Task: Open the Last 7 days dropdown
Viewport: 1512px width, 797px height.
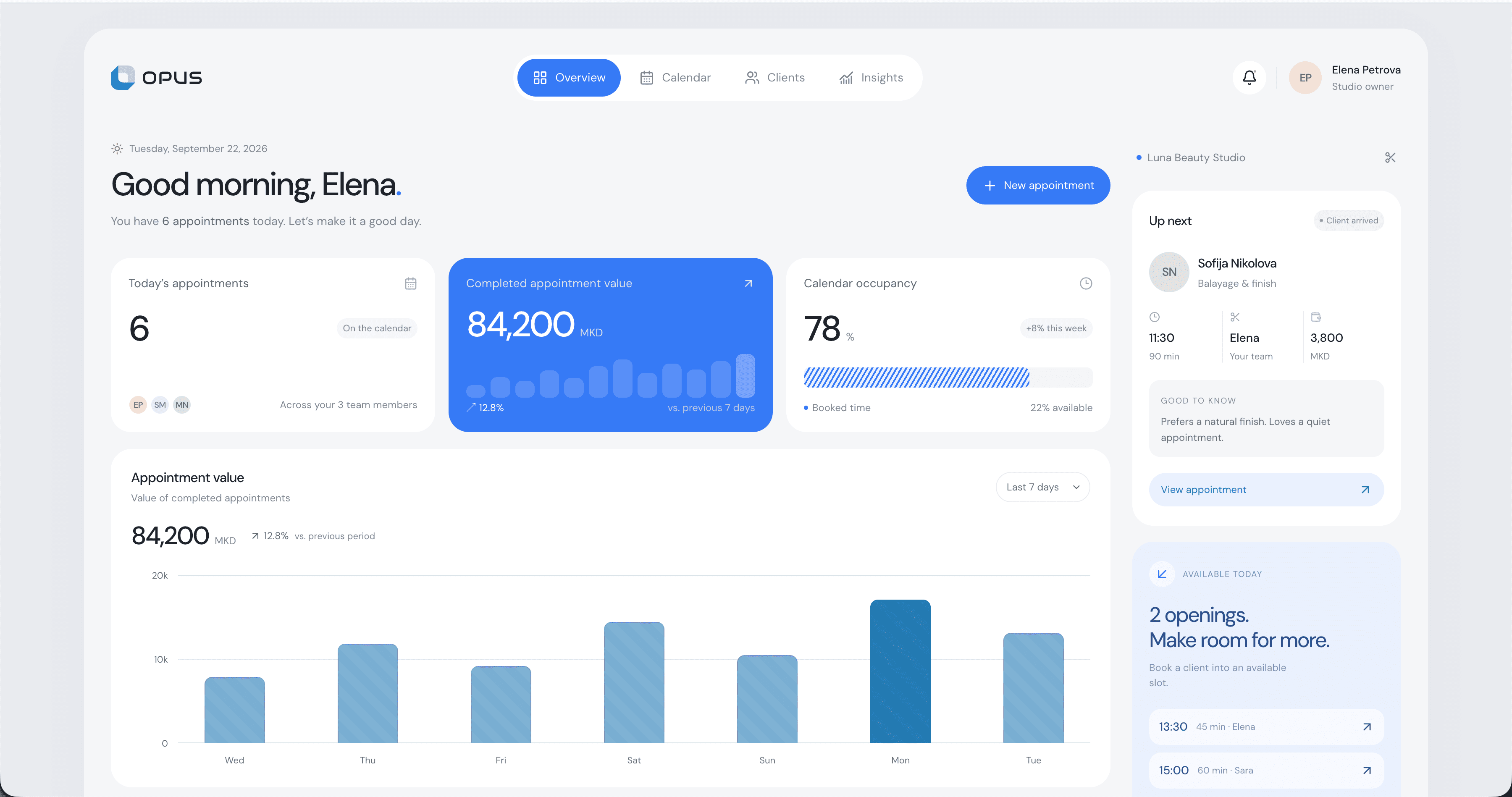Action: (1042, 487)
